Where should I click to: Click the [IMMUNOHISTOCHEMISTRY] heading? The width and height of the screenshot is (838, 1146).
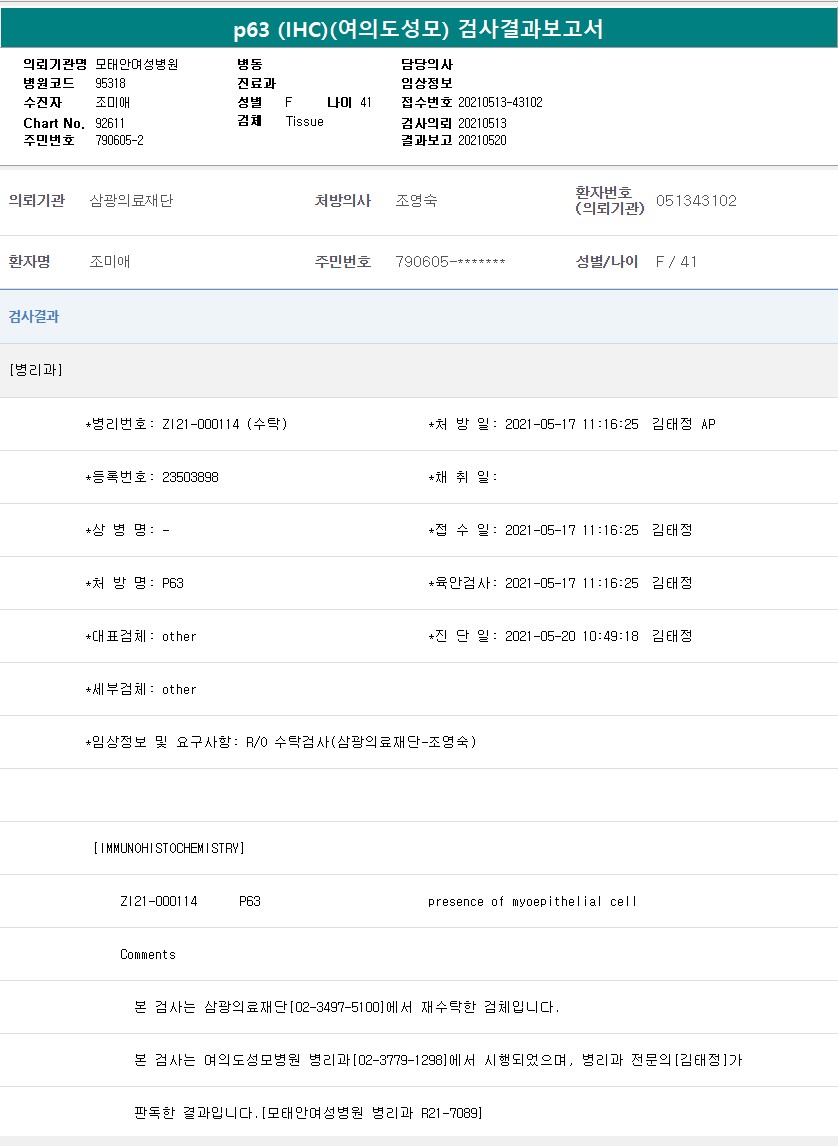[x=168, y=848]
